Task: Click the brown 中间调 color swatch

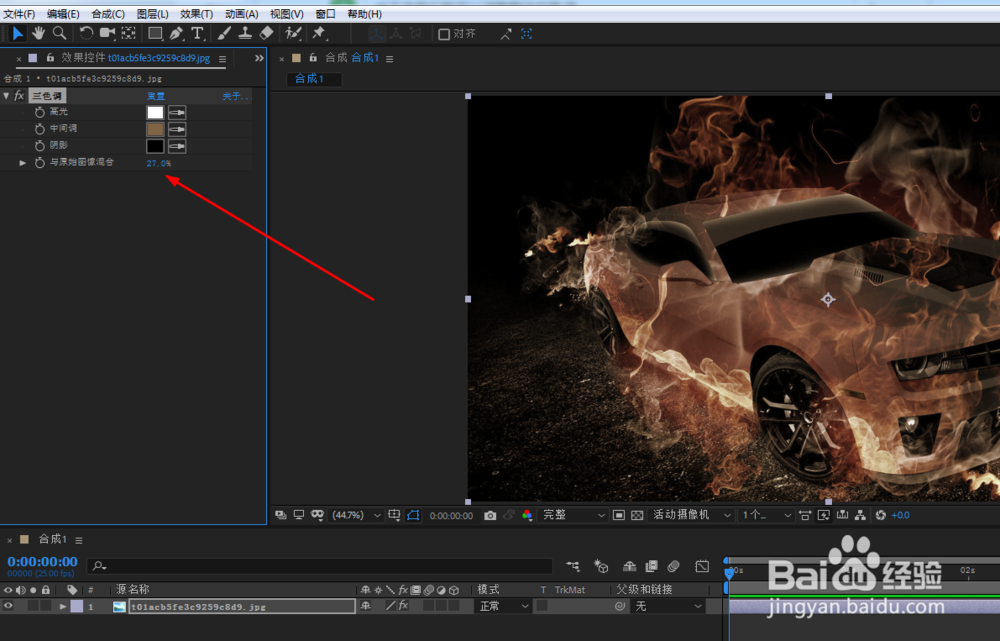Action: pyautogui.click(x=155, y=129)
